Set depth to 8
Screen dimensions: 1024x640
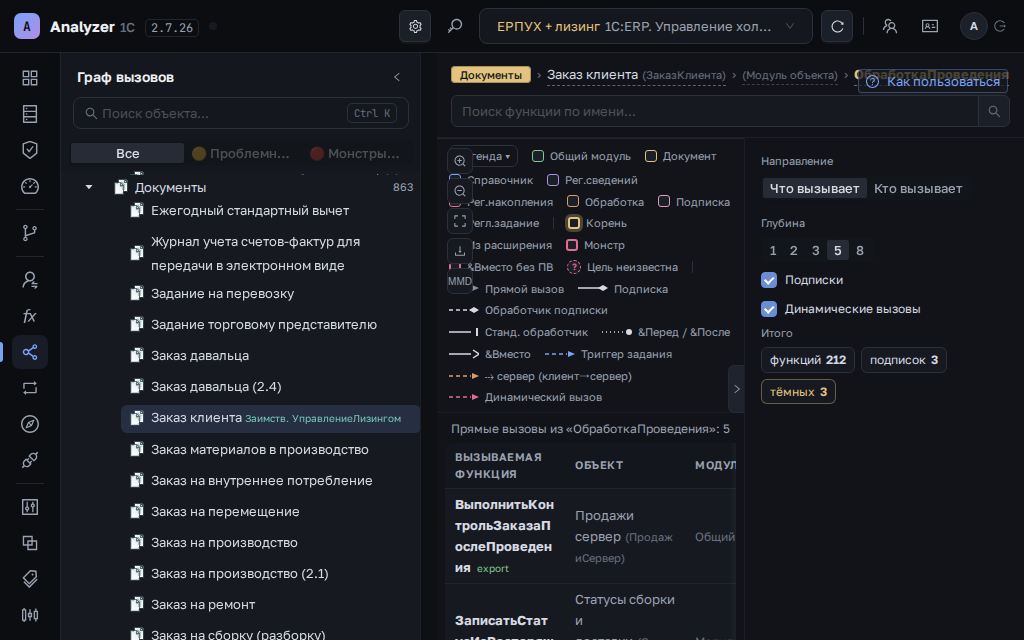tap(859, 250)
